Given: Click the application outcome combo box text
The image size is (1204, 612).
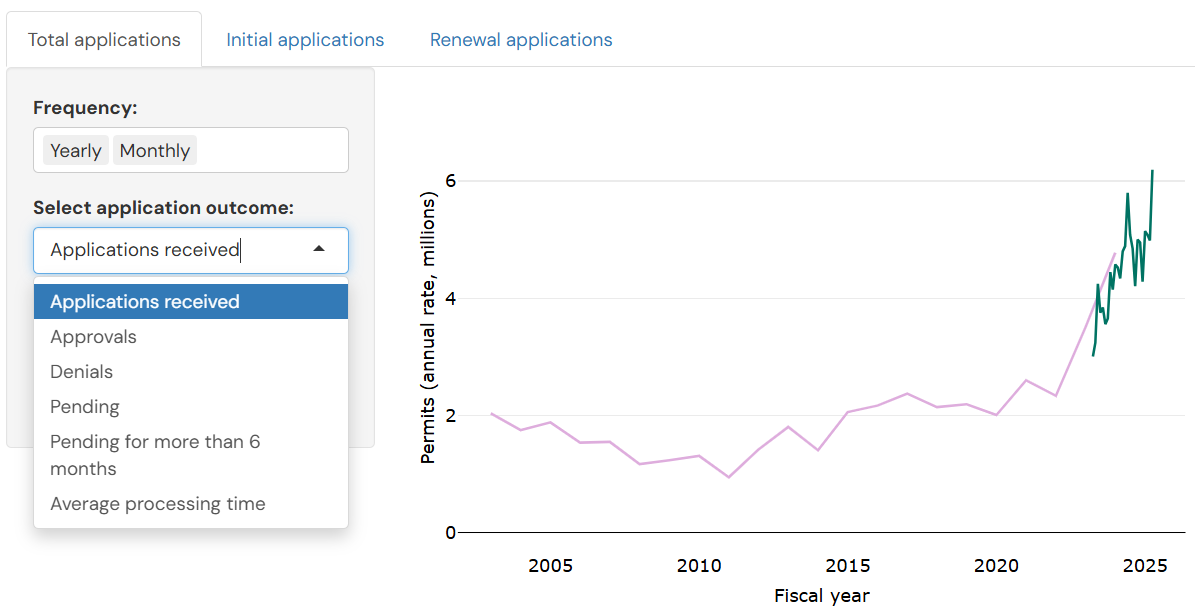Looking at the screenshot, I should pos(145,250).
